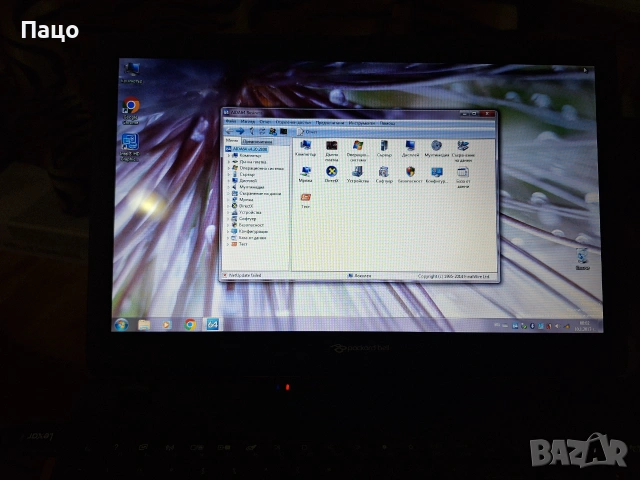640x480 pixels.
Task: Open the Компютър icon in AIDA64 main pane
Action: [305, 149]
